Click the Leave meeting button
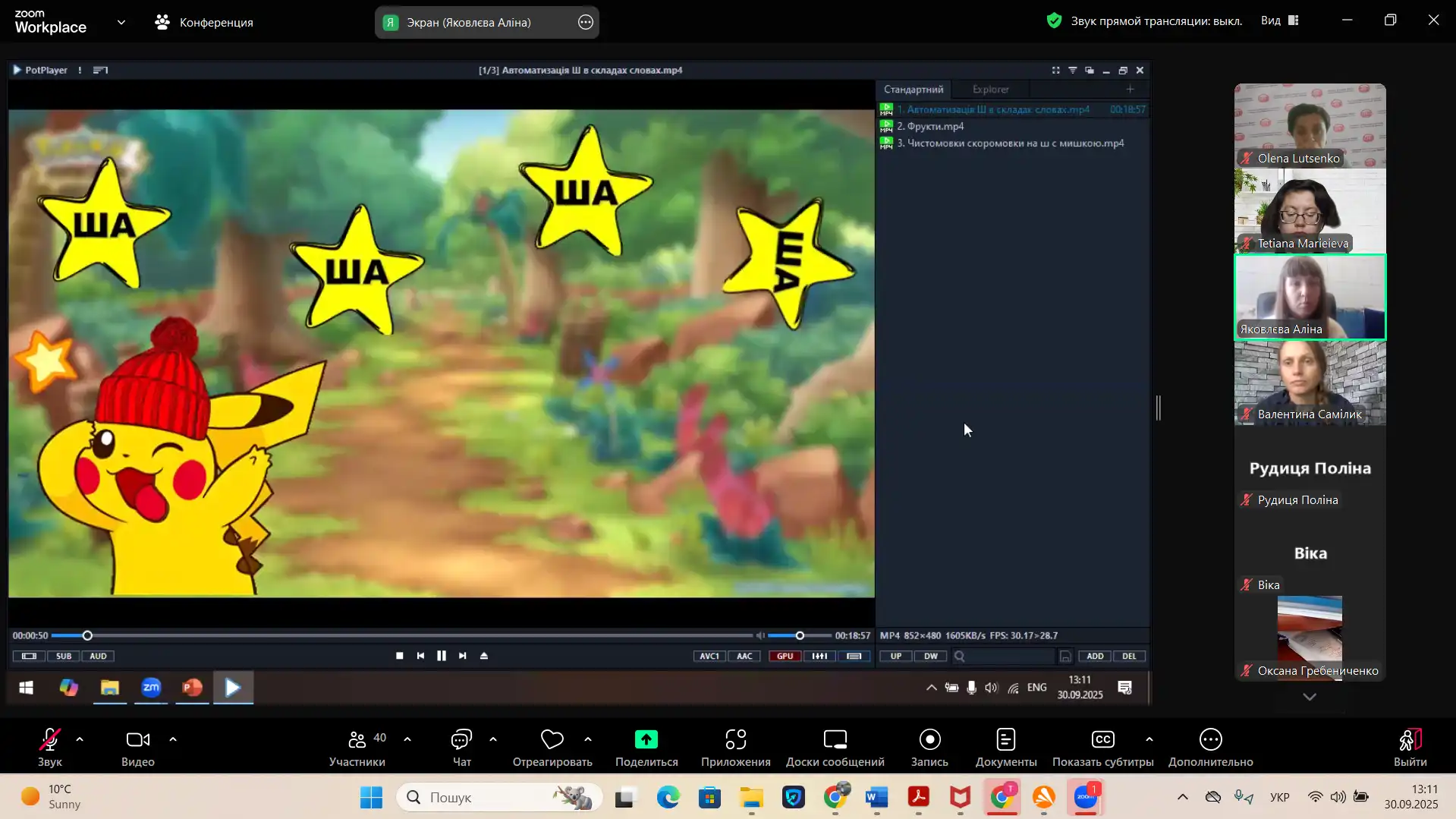 1409,748
